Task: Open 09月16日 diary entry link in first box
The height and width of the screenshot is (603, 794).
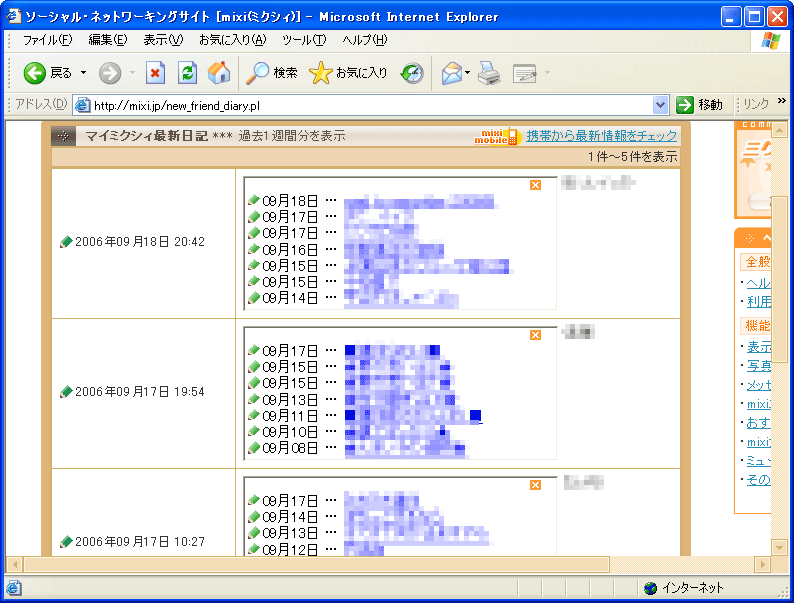Action: [394, 250]
